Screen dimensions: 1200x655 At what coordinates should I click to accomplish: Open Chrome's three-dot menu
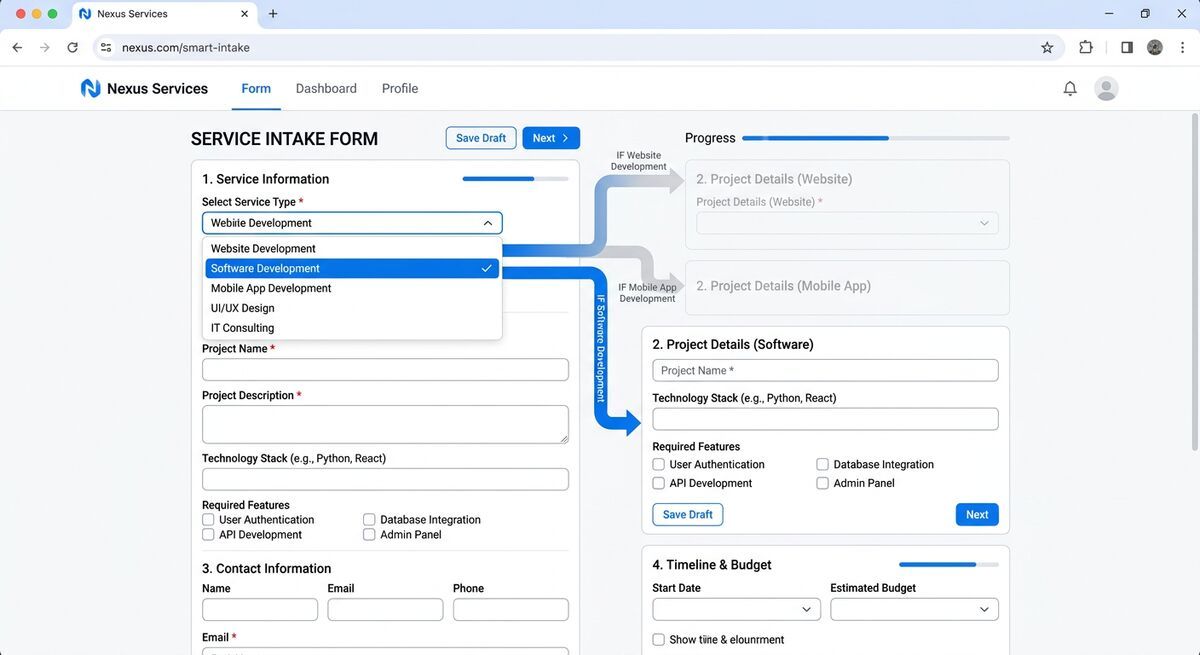(x=1182, y=47)
